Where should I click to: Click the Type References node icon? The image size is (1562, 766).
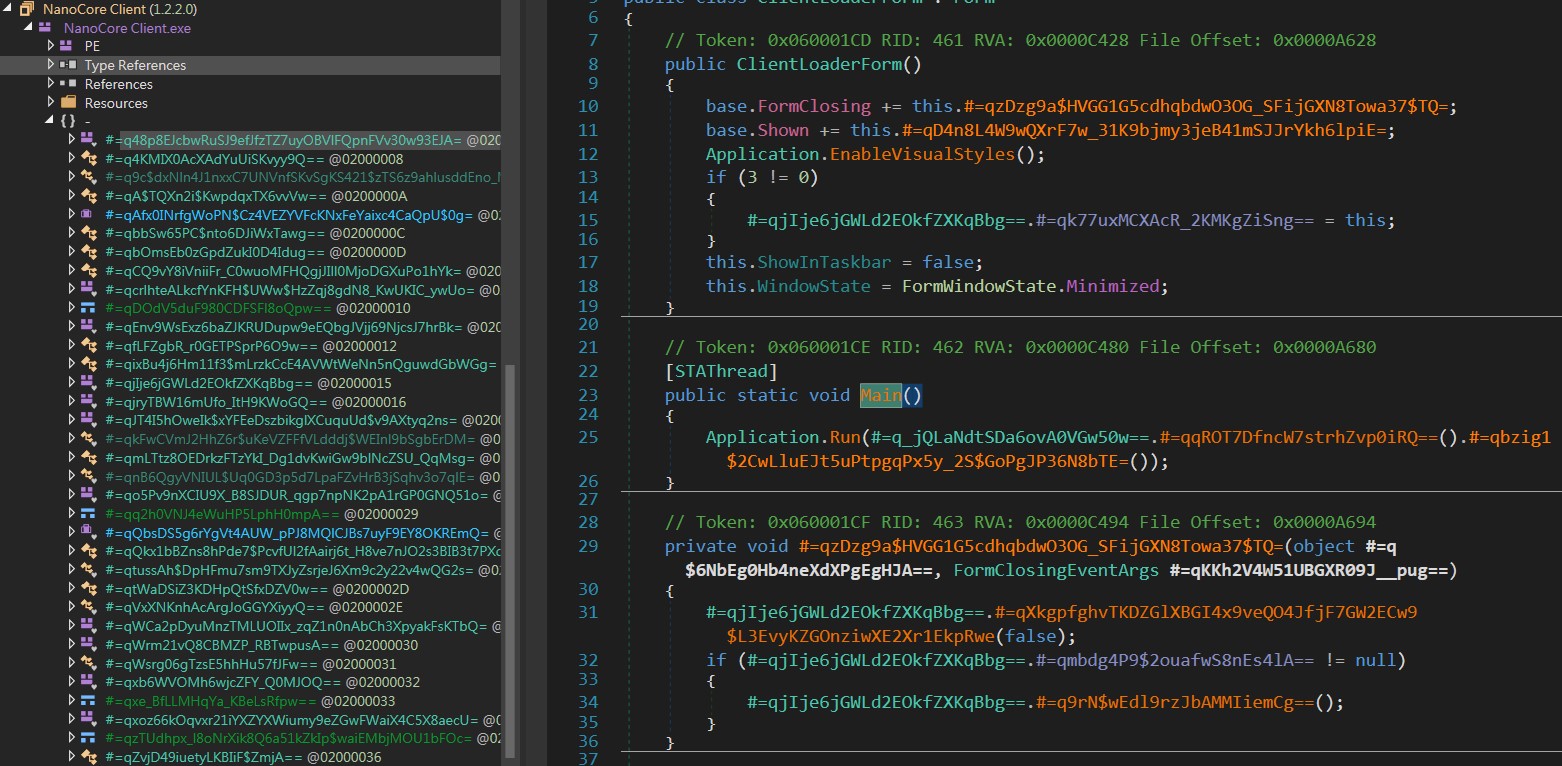[x=68, y=65]
